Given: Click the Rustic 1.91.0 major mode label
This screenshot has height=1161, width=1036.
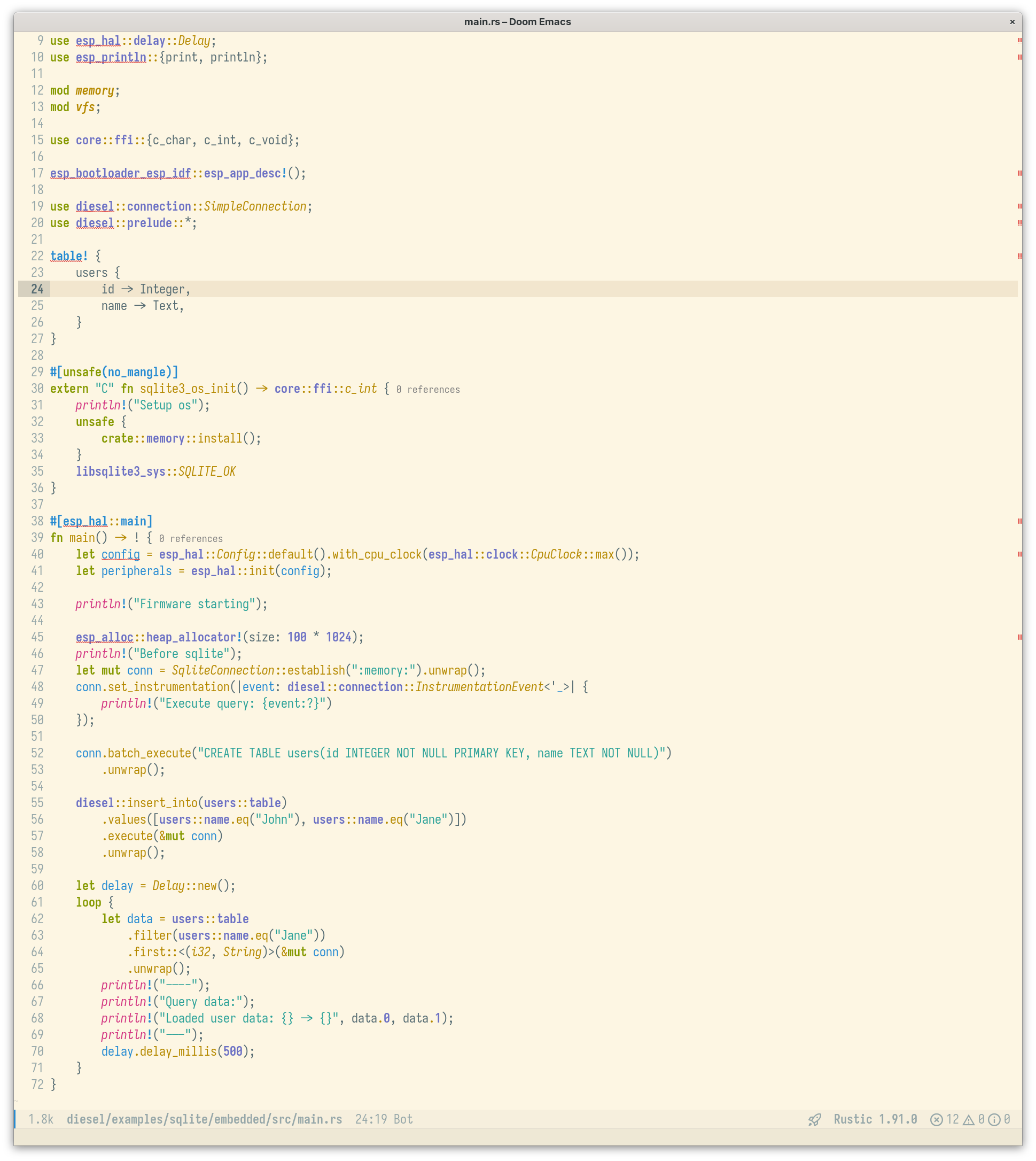Looking at the screenshot, I should pos(875,1119).
